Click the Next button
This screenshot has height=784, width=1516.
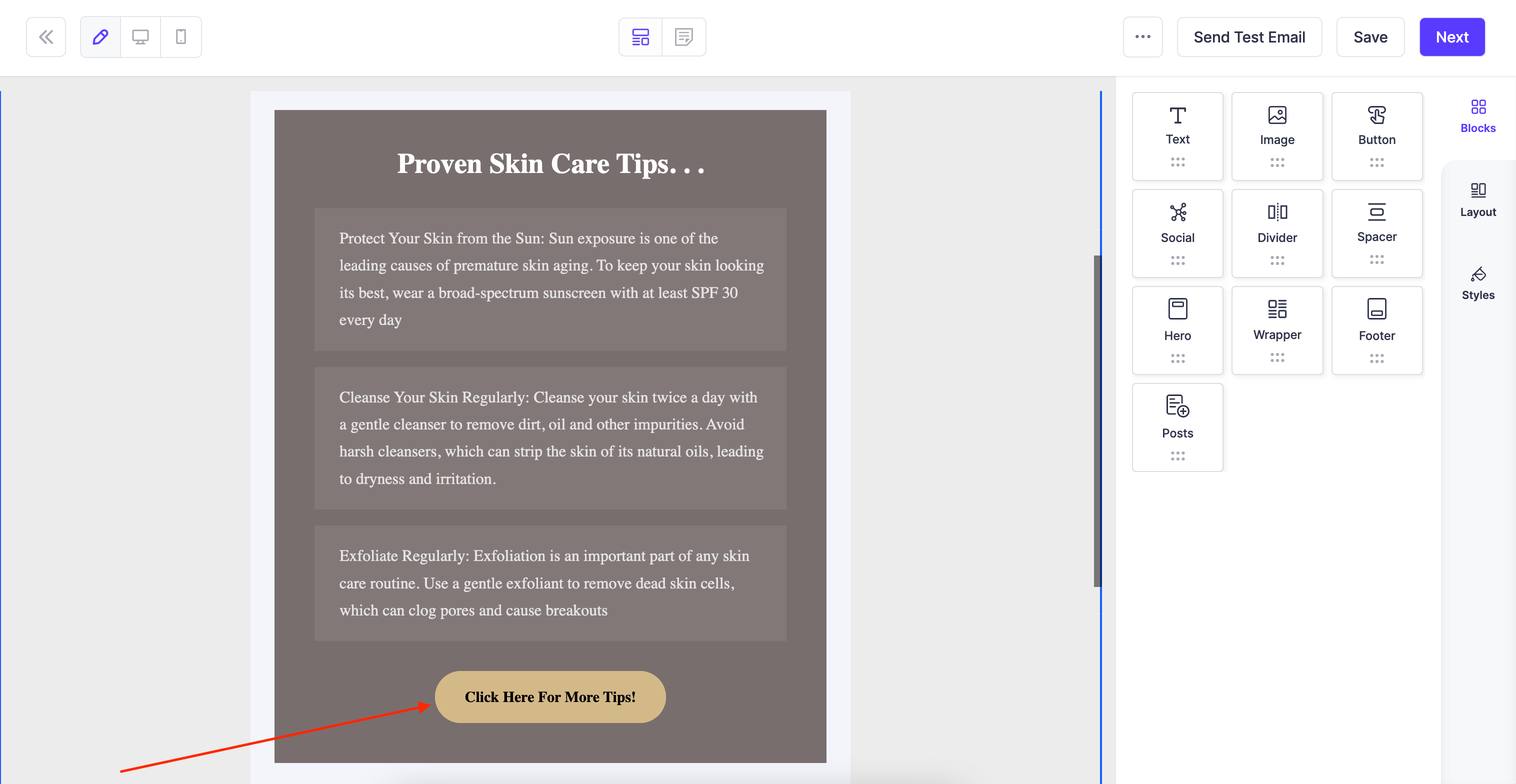click(x=1452, y=38)
